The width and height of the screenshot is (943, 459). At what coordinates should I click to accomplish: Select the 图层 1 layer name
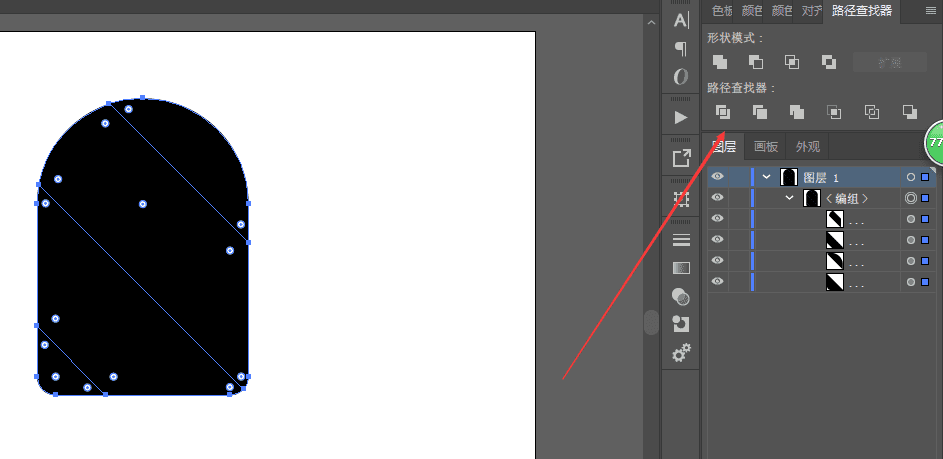[821, 177]
